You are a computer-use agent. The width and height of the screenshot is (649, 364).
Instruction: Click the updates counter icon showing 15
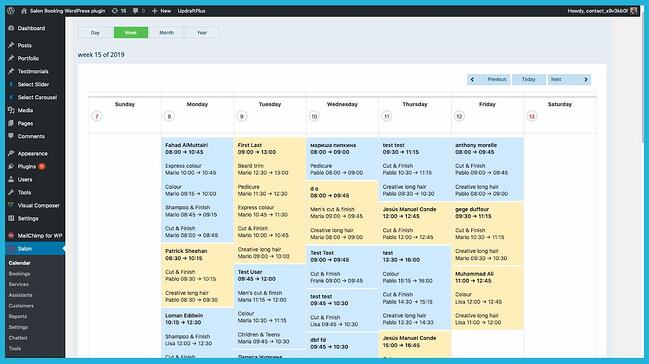(115, 11)
